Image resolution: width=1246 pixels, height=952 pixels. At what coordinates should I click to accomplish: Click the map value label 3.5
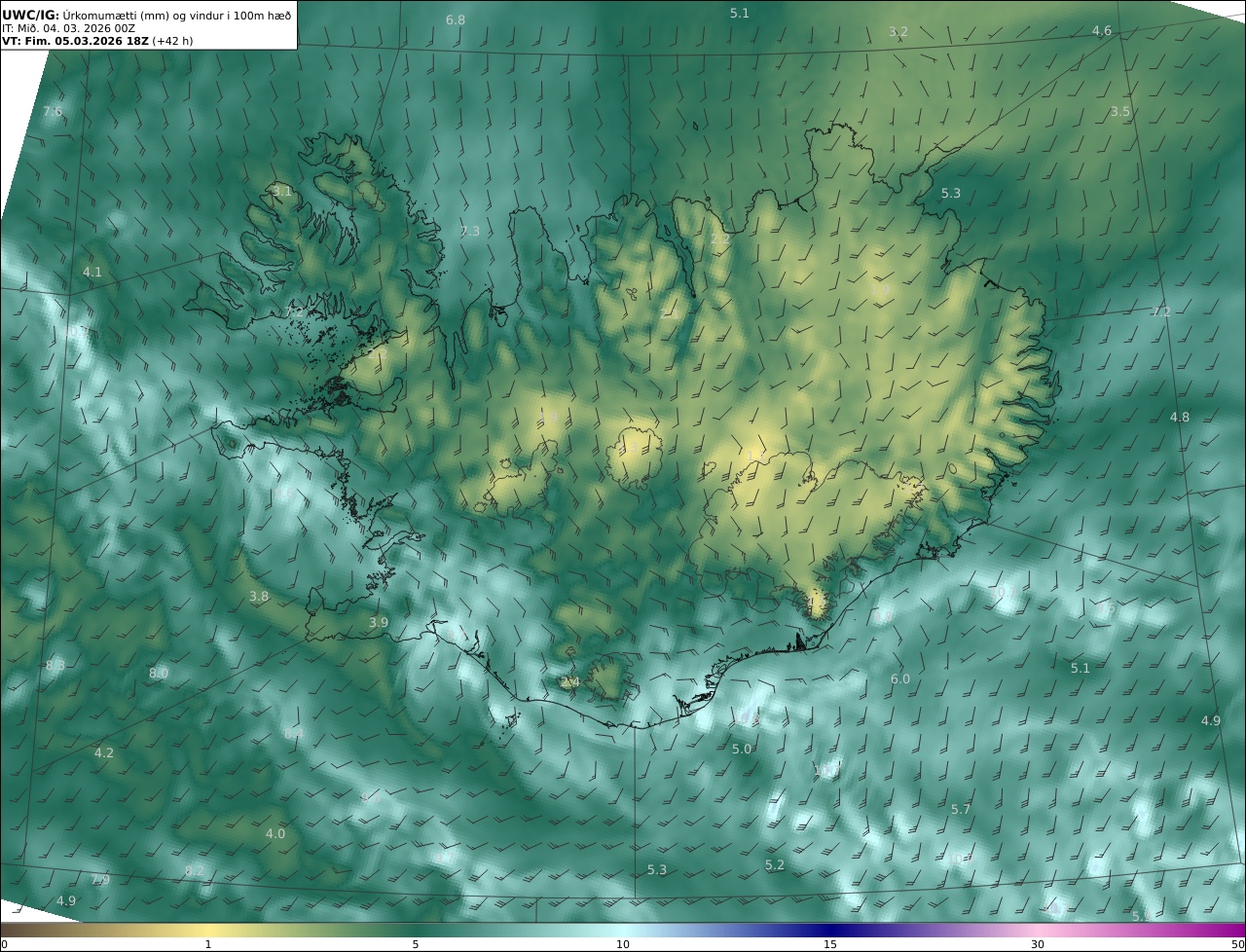point(1120,112)
